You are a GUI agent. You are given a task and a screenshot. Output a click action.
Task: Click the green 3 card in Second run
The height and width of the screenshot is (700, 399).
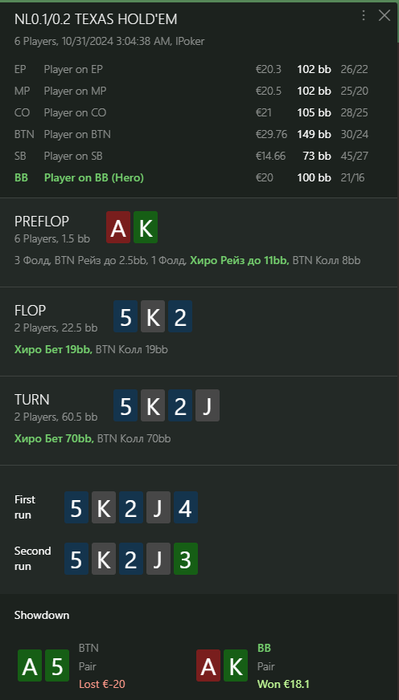tap(186, 559)
